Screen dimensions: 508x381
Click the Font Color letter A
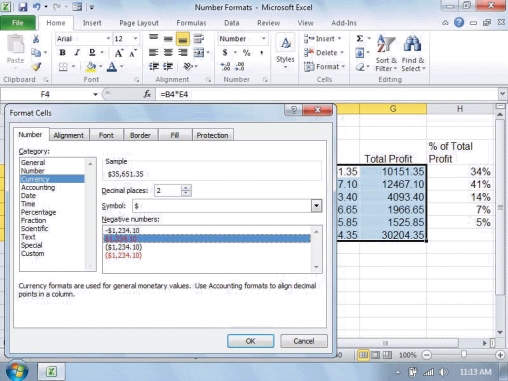[x=112, y=67]
